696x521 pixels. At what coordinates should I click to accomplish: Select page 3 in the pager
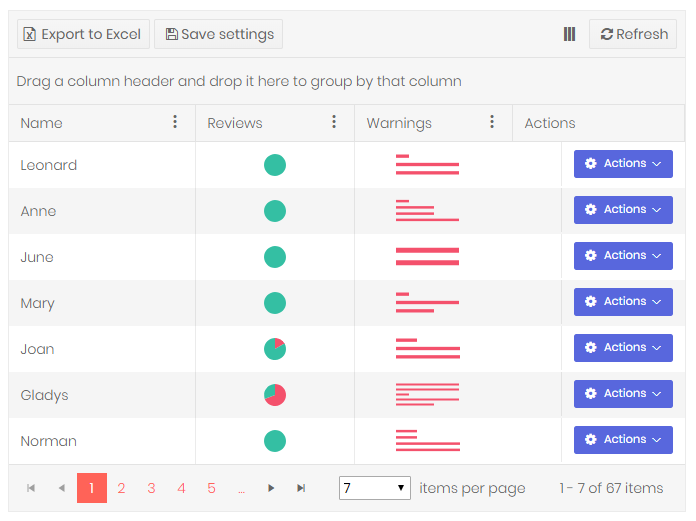coord(151,488)
